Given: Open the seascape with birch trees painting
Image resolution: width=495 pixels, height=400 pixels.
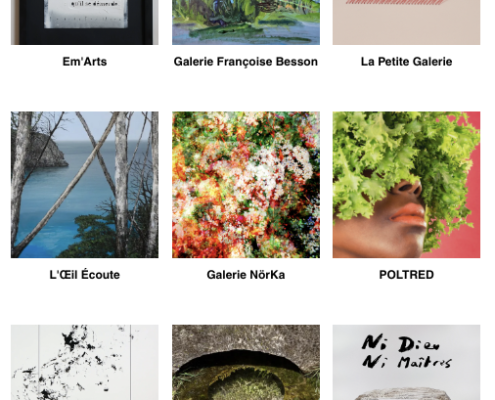Looking at the screenshot, I should [x=85, y=185].
